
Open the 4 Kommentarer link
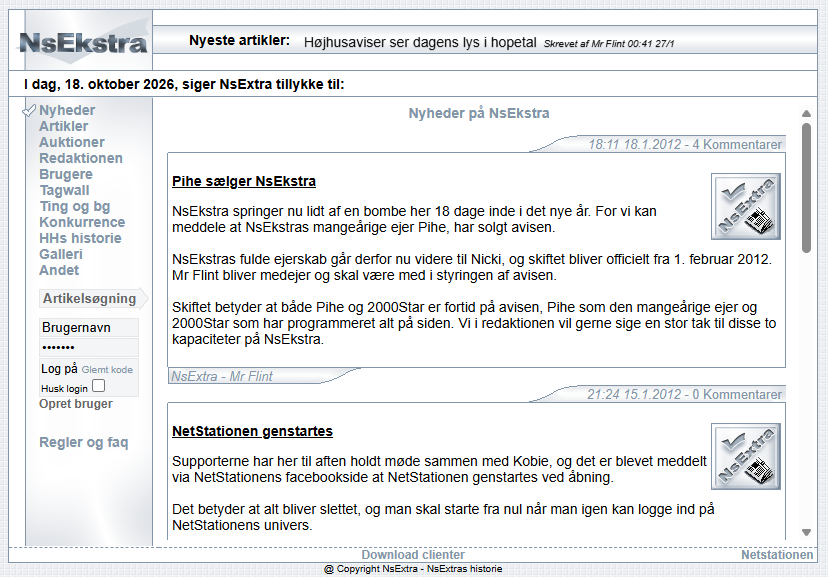coord(737,145)
